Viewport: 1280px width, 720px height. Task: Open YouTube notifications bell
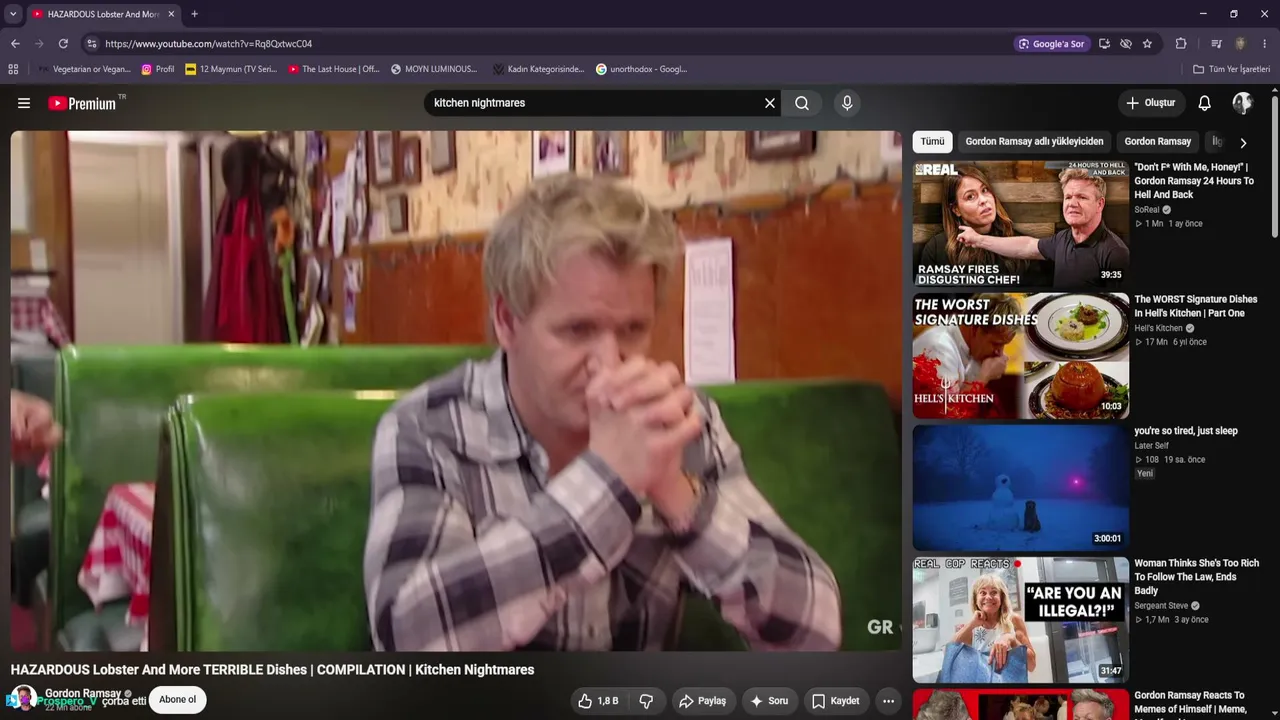1205,103
